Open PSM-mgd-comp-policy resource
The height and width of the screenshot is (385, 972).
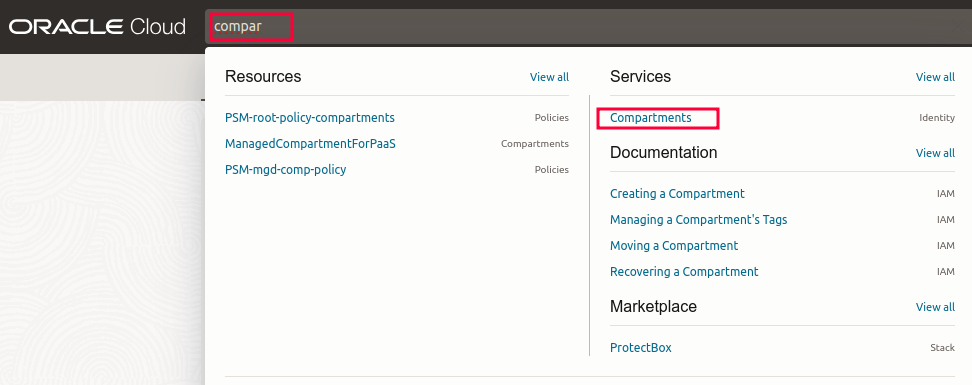pos(285,170)
